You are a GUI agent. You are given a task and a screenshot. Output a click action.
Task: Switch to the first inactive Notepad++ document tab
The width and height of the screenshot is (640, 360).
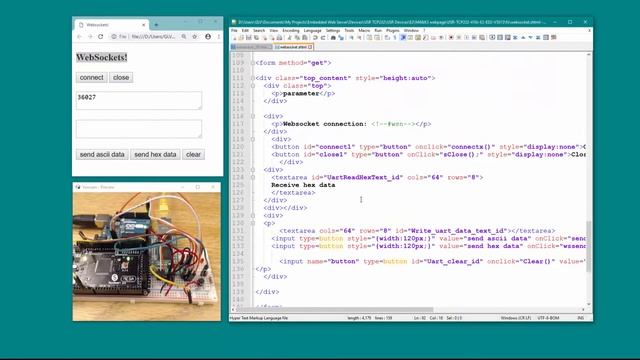251,47
